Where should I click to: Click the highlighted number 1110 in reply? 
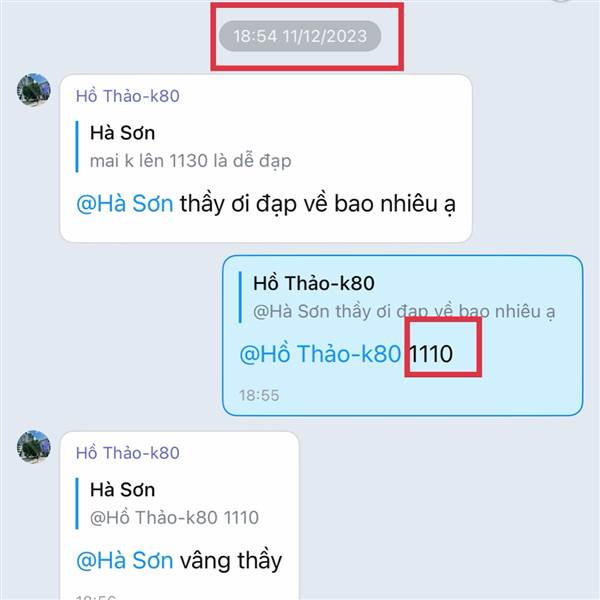431,354
